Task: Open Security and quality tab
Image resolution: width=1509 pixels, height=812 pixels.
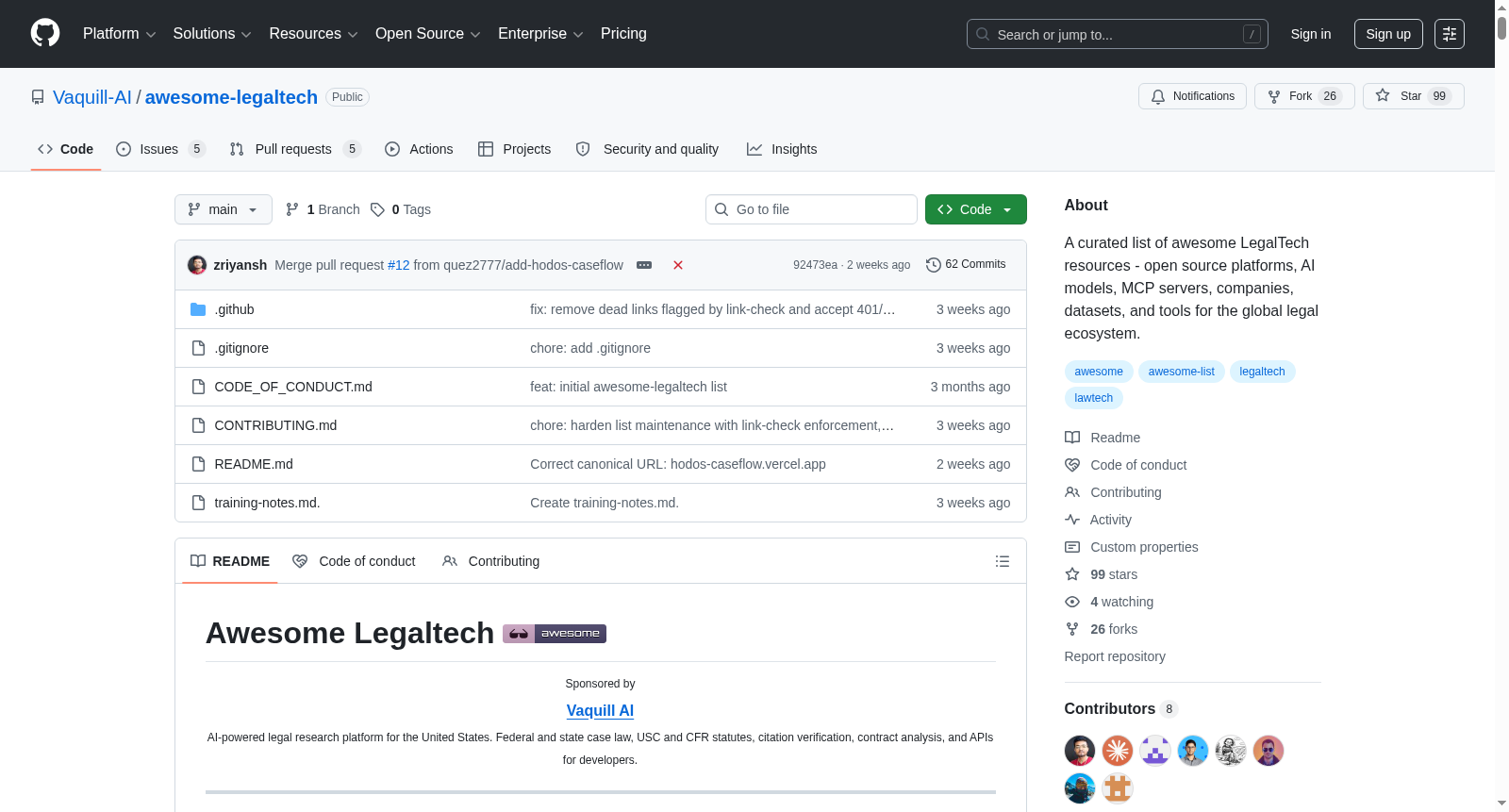Action: (x=647, y=149)
